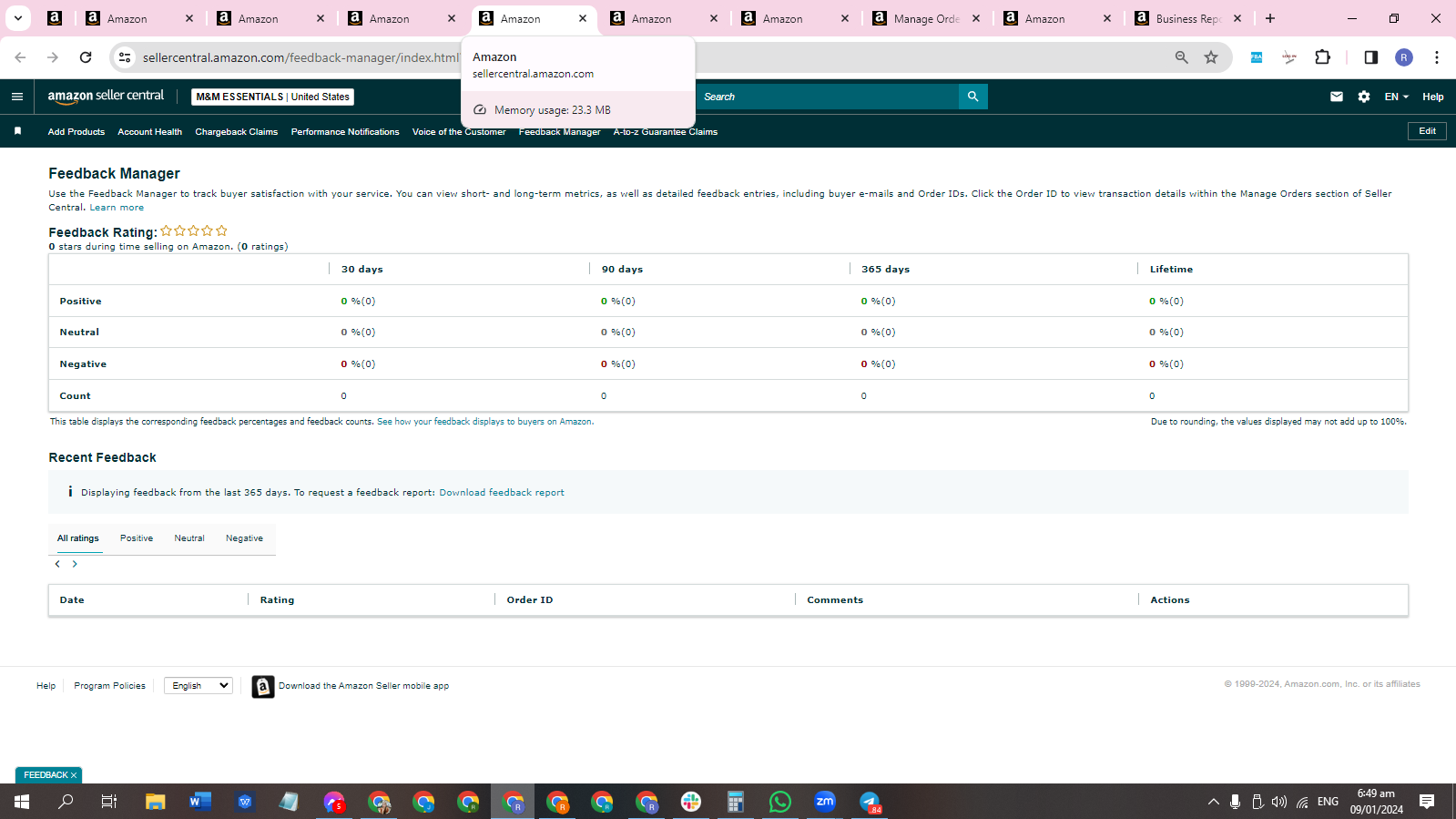Image resolution: width=1456 pixels, height=819 pixels.
Task: Go back to the previous page
Action: [x=20, y=57]
